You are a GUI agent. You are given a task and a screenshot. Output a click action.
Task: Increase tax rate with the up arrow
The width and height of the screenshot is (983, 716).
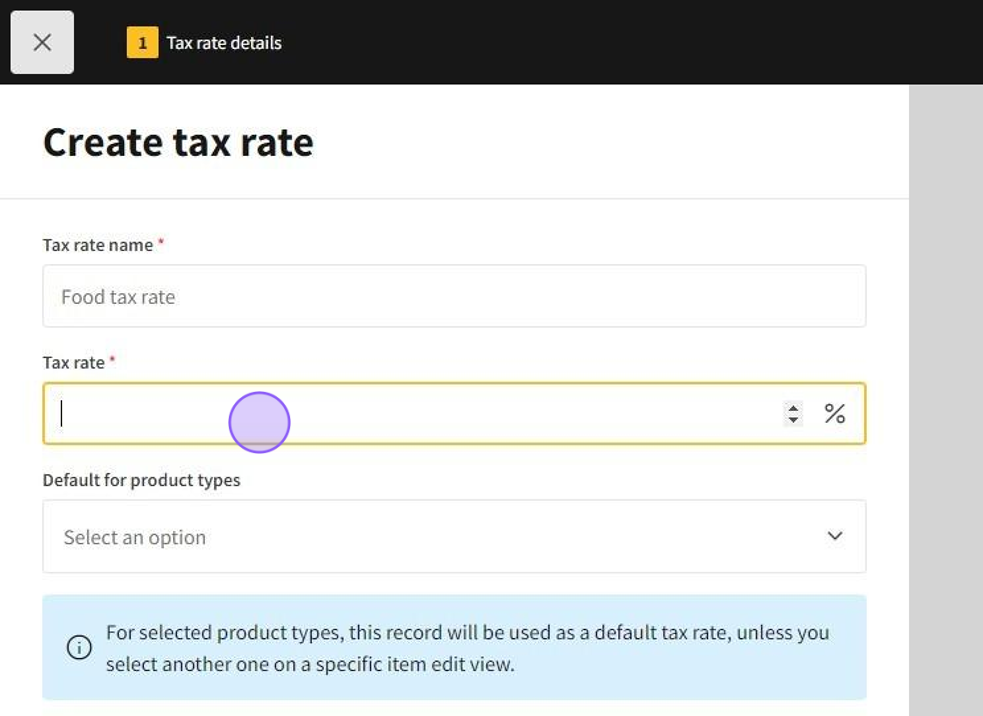click(x=793, y=407)
